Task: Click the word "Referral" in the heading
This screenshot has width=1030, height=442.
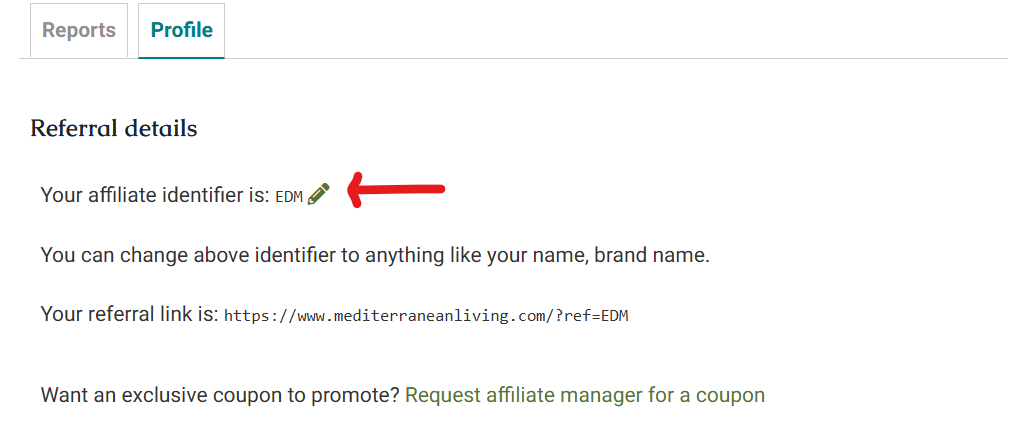Action: [70, 128]
